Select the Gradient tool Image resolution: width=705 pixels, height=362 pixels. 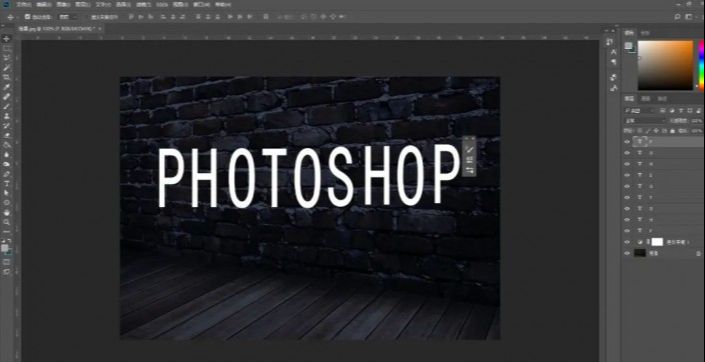pyautogui.click(x=6, y=144)
